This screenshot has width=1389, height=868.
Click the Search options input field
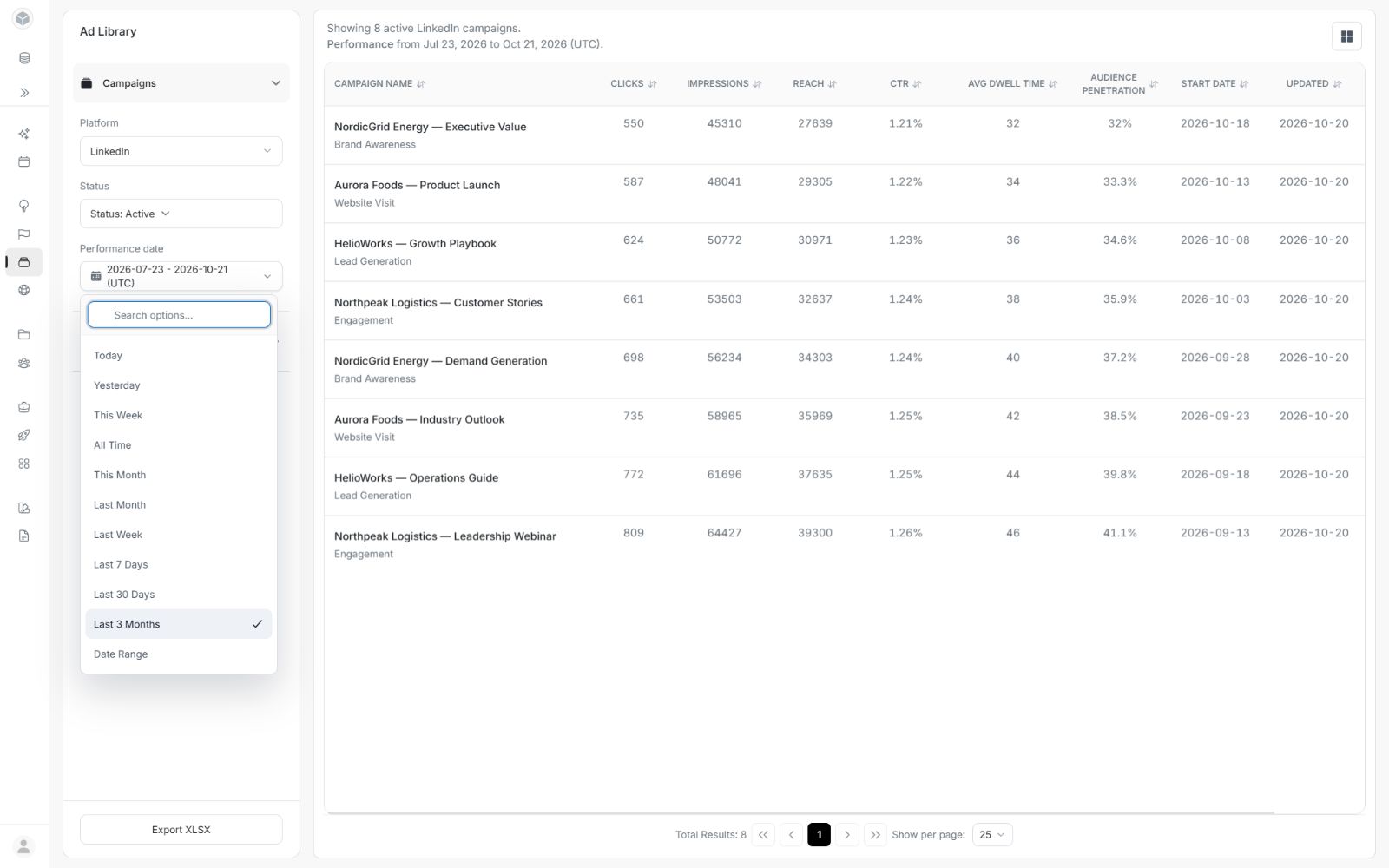pos(179,315)
